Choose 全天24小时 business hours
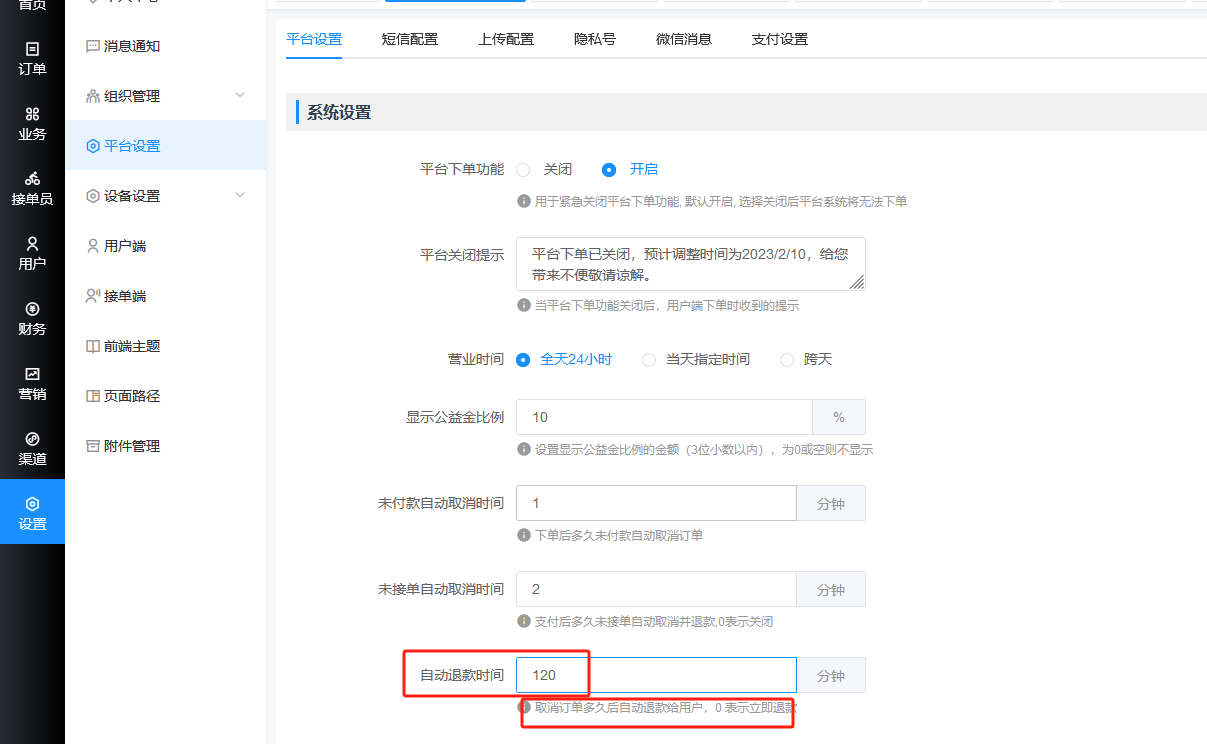This screenshot has width=1207, height=744. click(523, 359)
